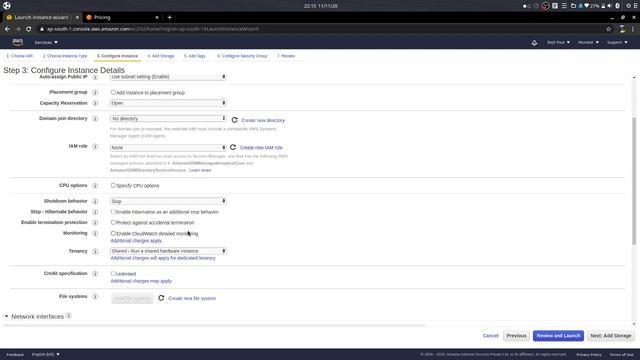The width and height of the screenshot is (640, 360).
Task: Click info icon beside Monitoring
Action: (95, 233)
